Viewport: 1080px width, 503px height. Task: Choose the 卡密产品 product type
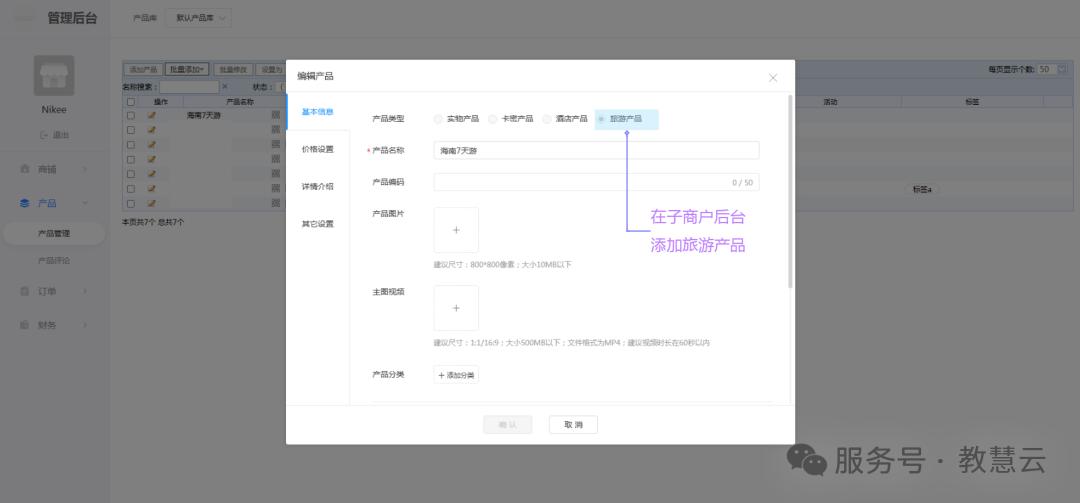(493, 119)
